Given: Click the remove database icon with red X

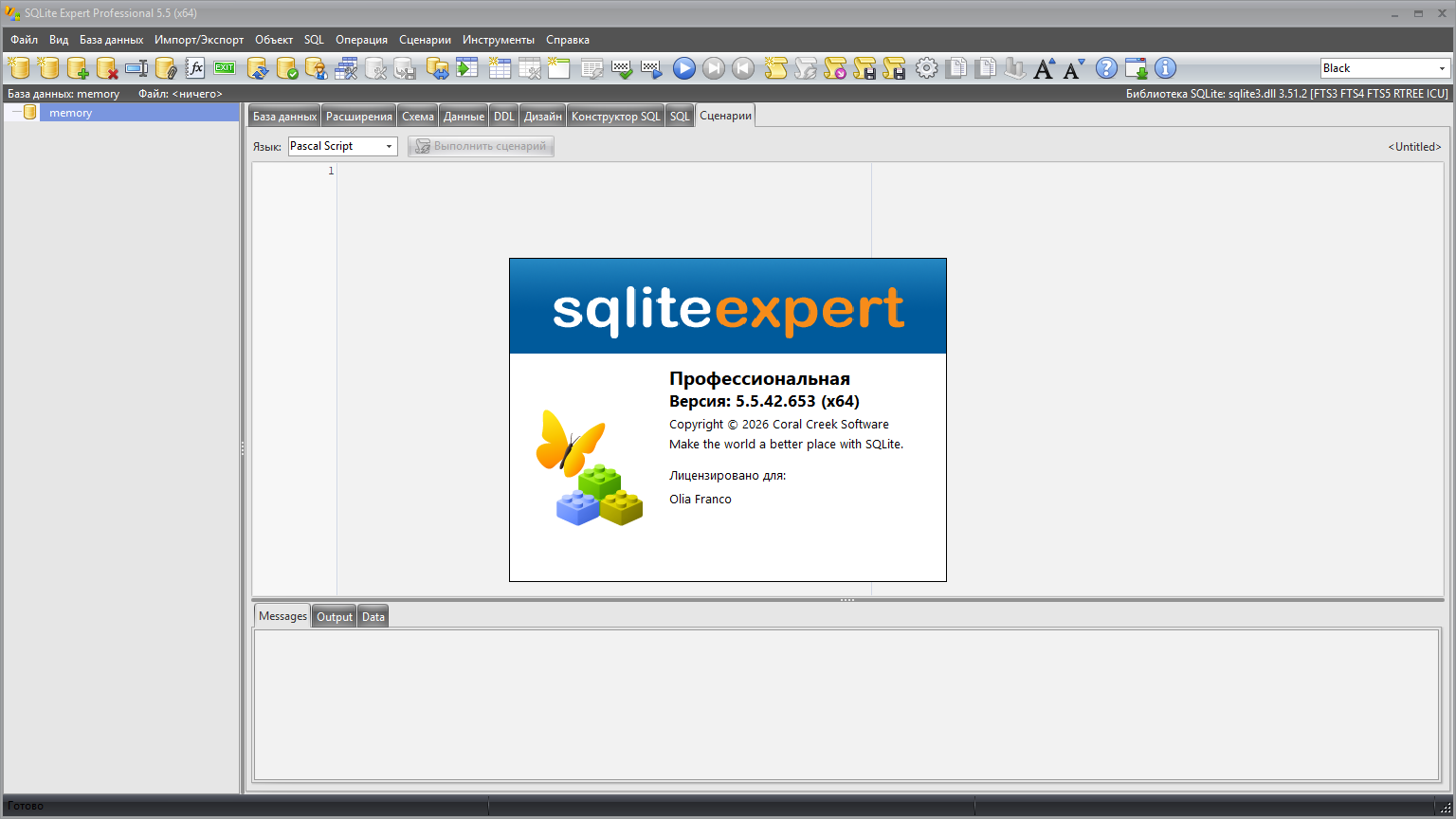Looking at the screenshot, I should click(107, 68).
